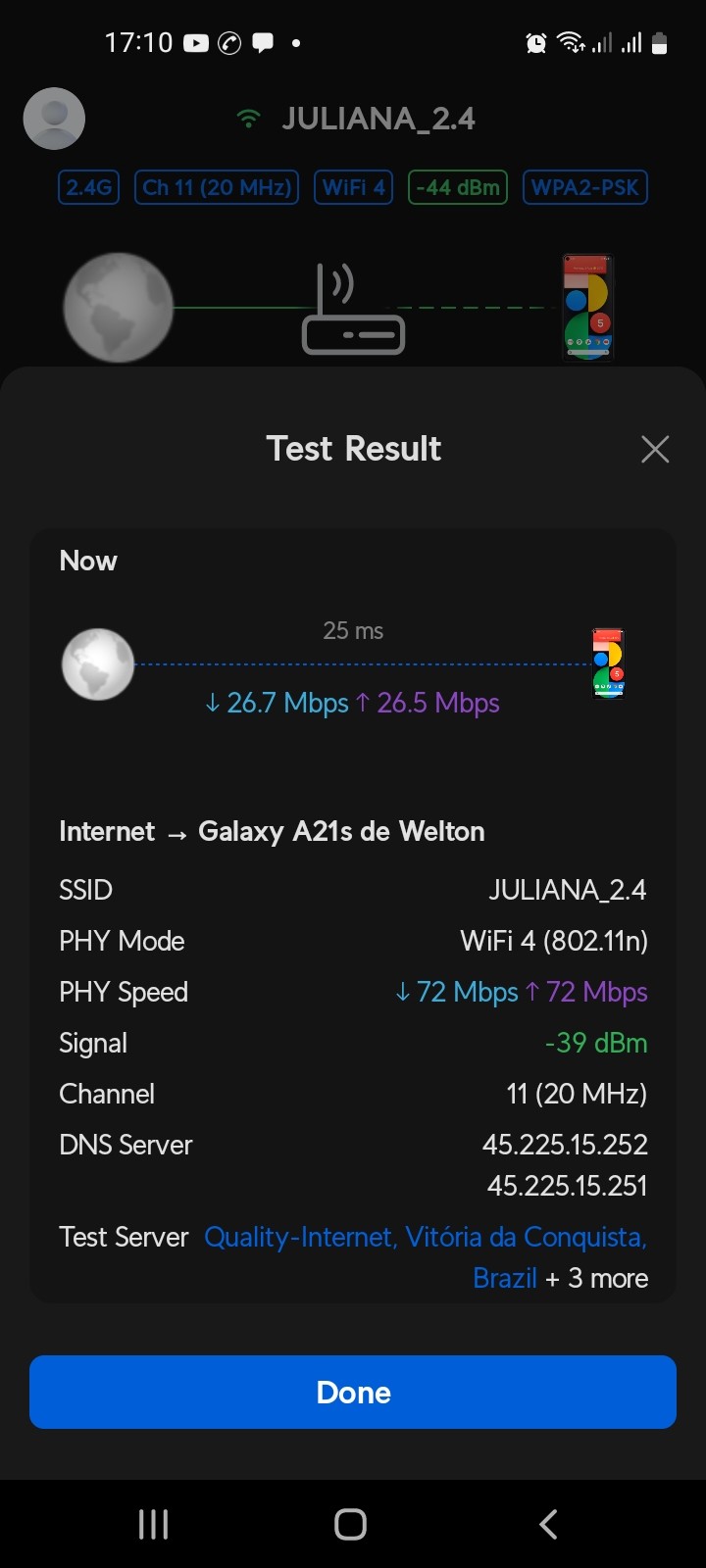
Task: Close the Test Result panel with X
Action: tap(654, 449)
